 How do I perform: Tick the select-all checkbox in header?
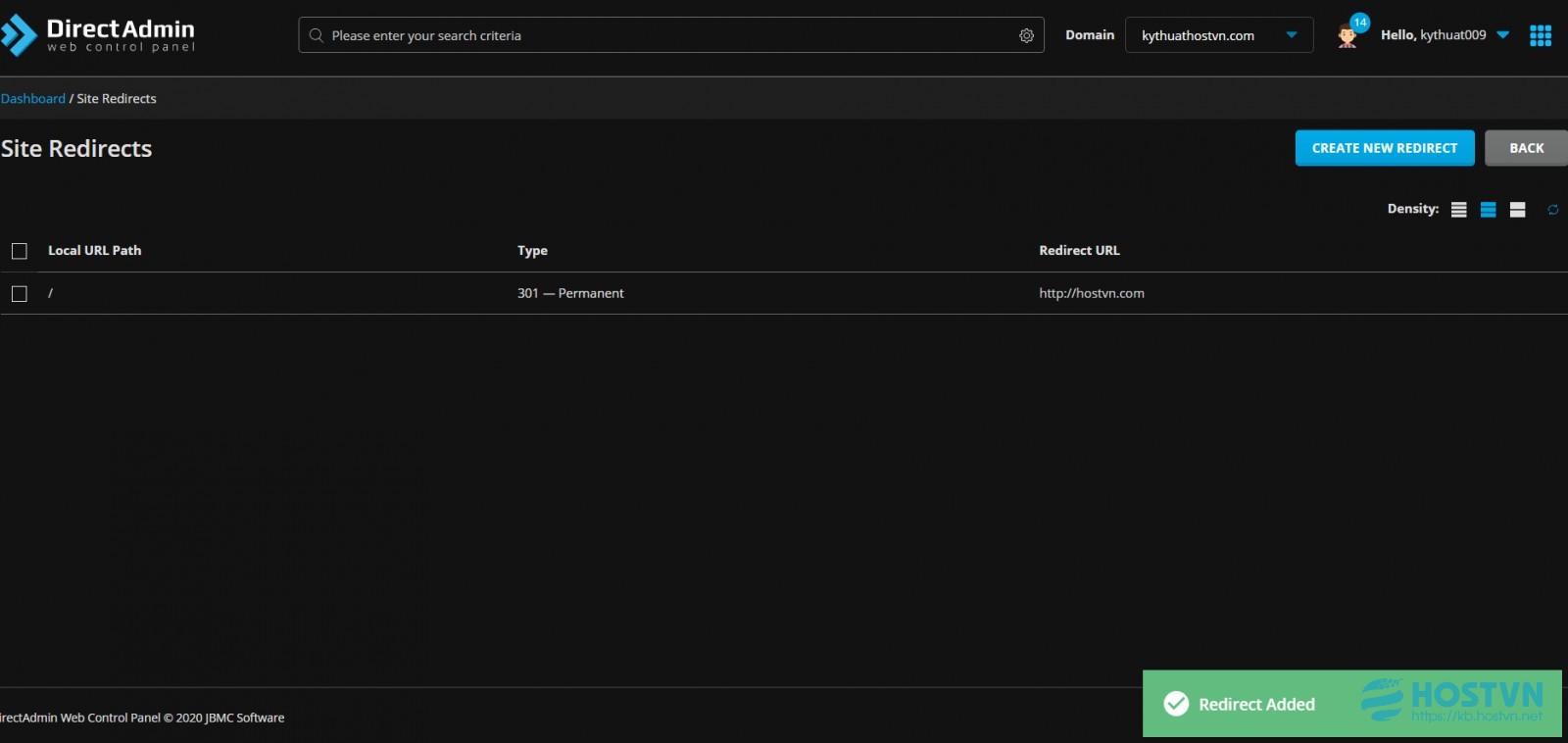coord(20,251)
